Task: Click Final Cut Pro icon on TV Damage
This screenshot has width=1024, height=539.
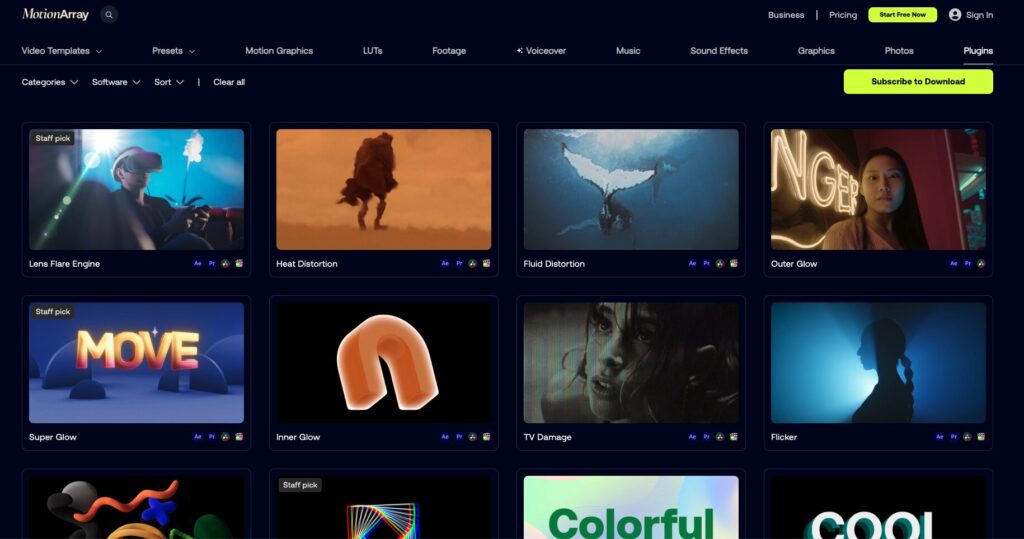Action: 733,436
